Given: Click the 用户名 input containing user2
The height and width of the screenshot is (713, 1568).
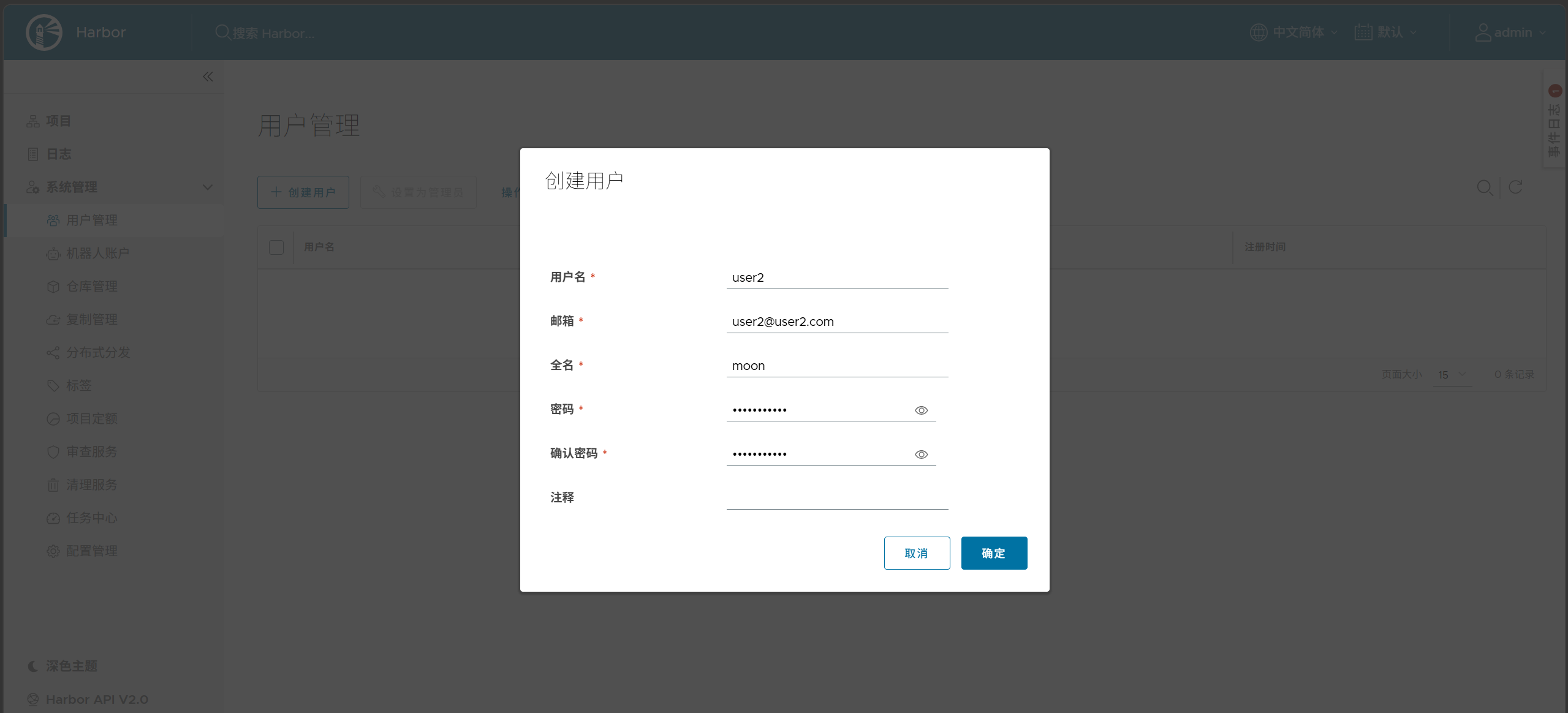Looking at the screenshot, I should pos(837,277).
